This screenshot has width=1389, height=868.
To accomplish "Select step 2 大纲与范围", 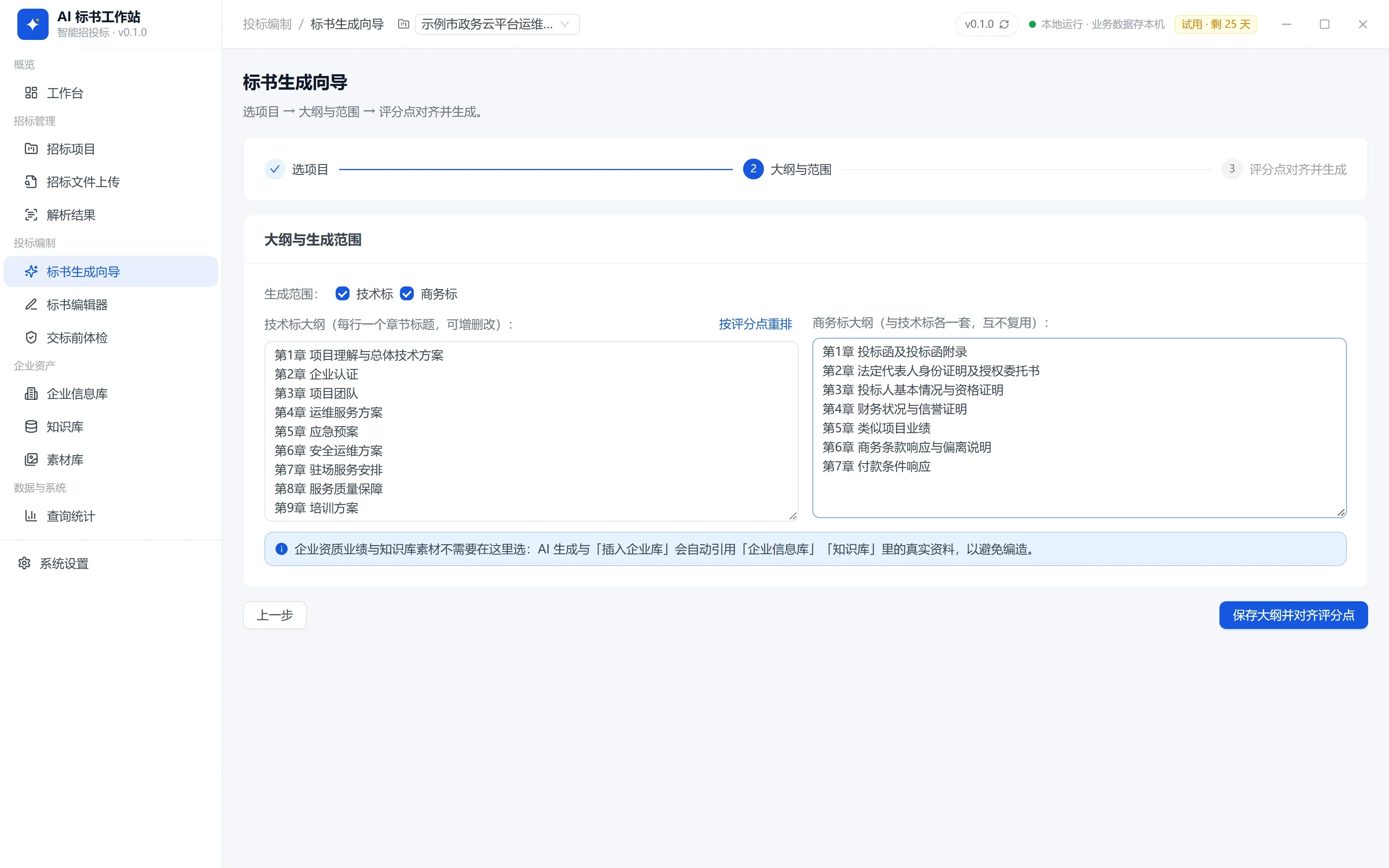I will click(787, 169).
